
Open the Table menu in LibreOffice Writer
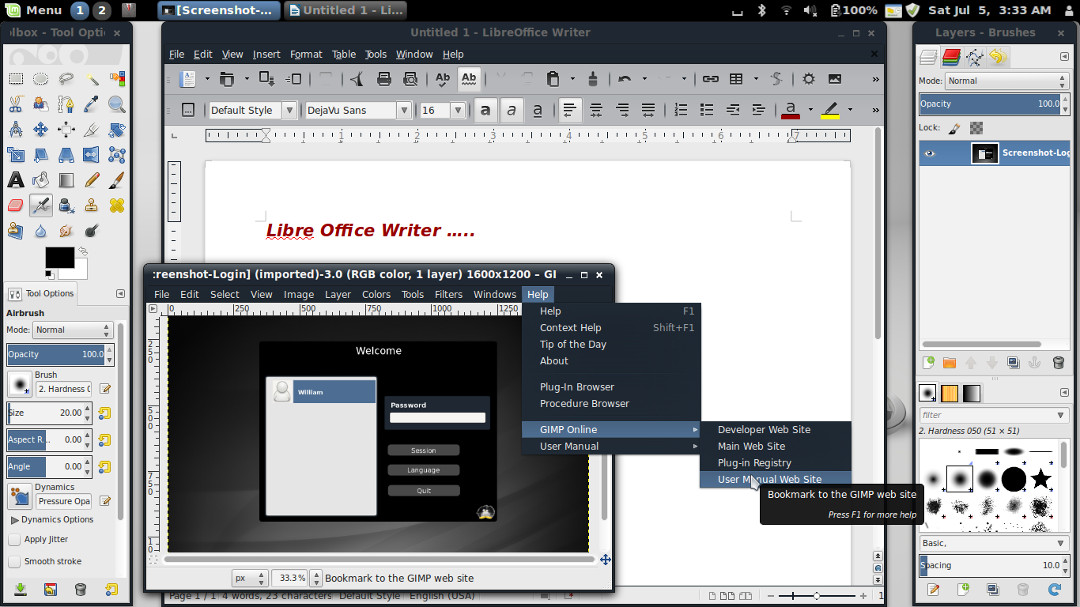click(344, 54)
